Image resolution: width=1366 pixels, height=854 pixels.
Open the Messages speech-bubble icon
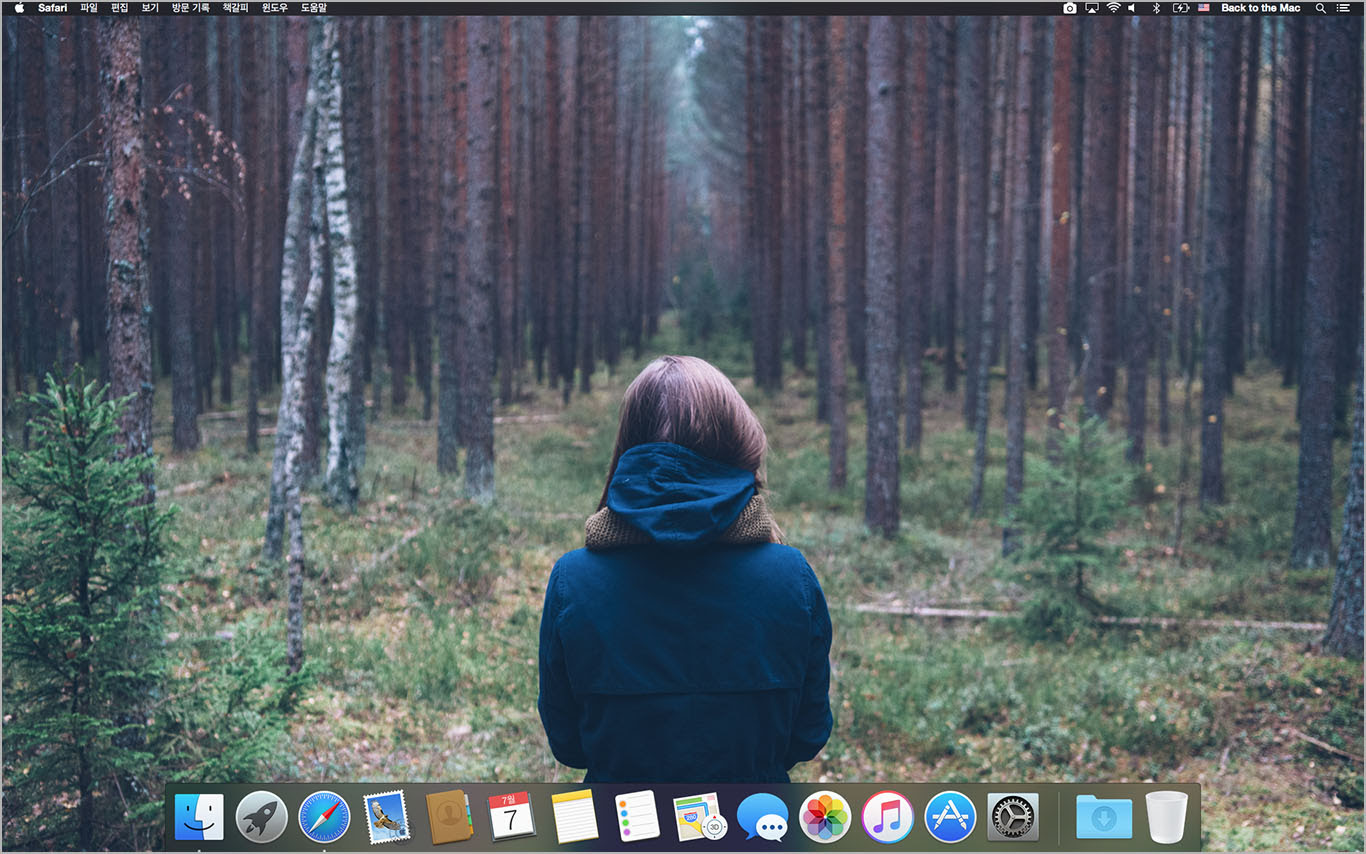[x=762, y=818]
